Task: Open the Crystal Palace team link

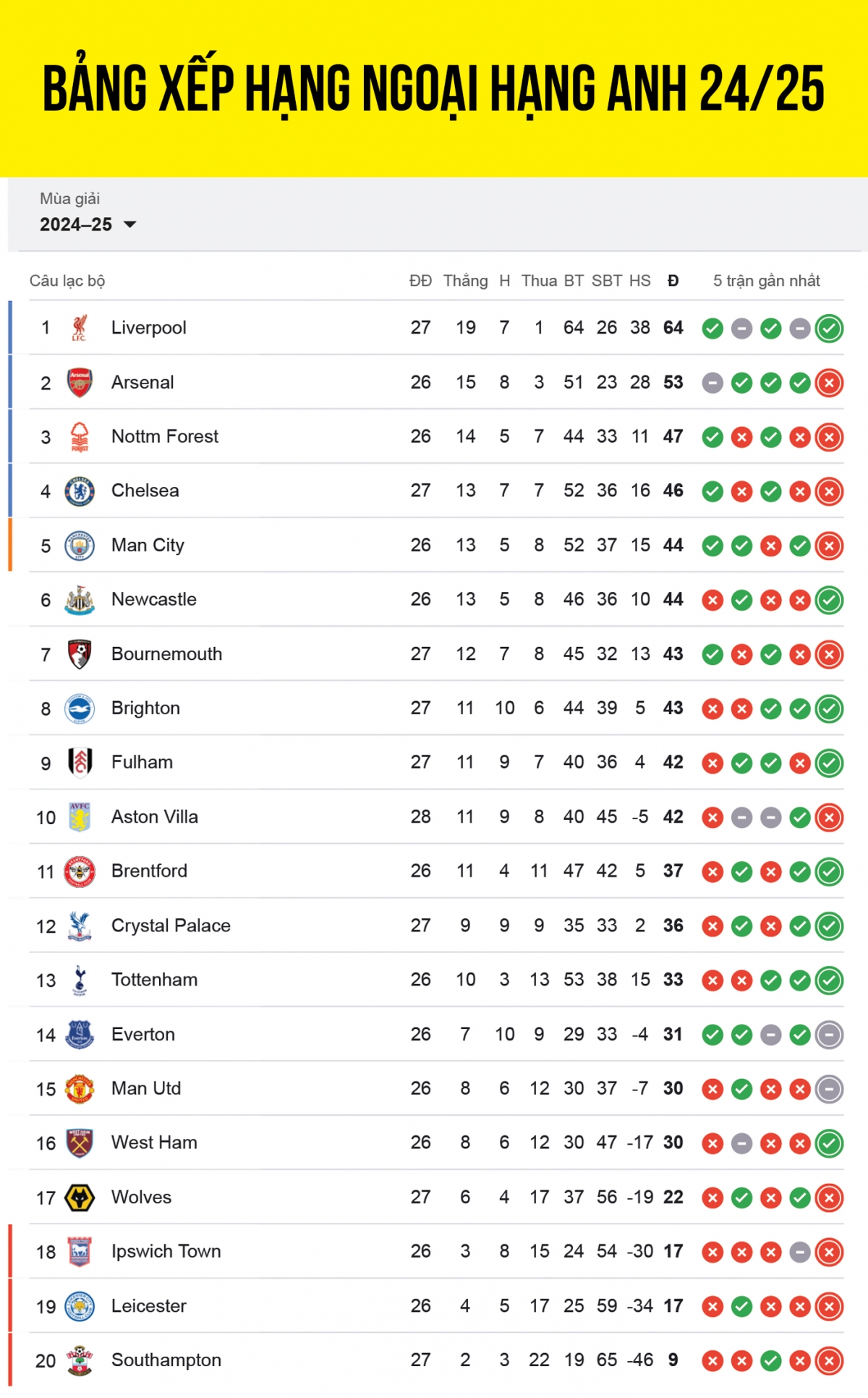Action: 171,925
